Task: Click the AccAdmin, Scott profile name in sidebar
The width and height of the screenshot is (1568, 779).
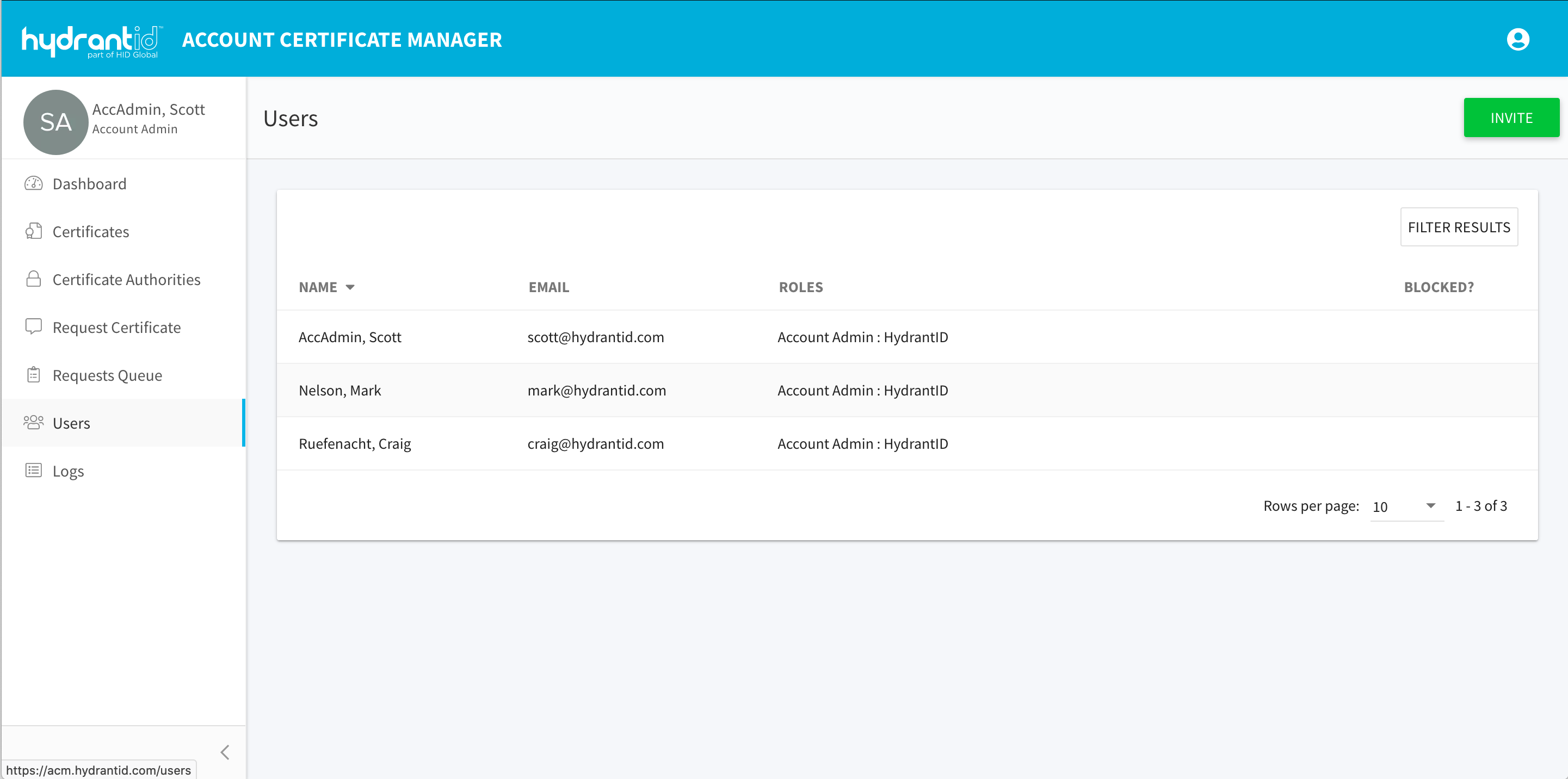Action: (x=149, y=109)
